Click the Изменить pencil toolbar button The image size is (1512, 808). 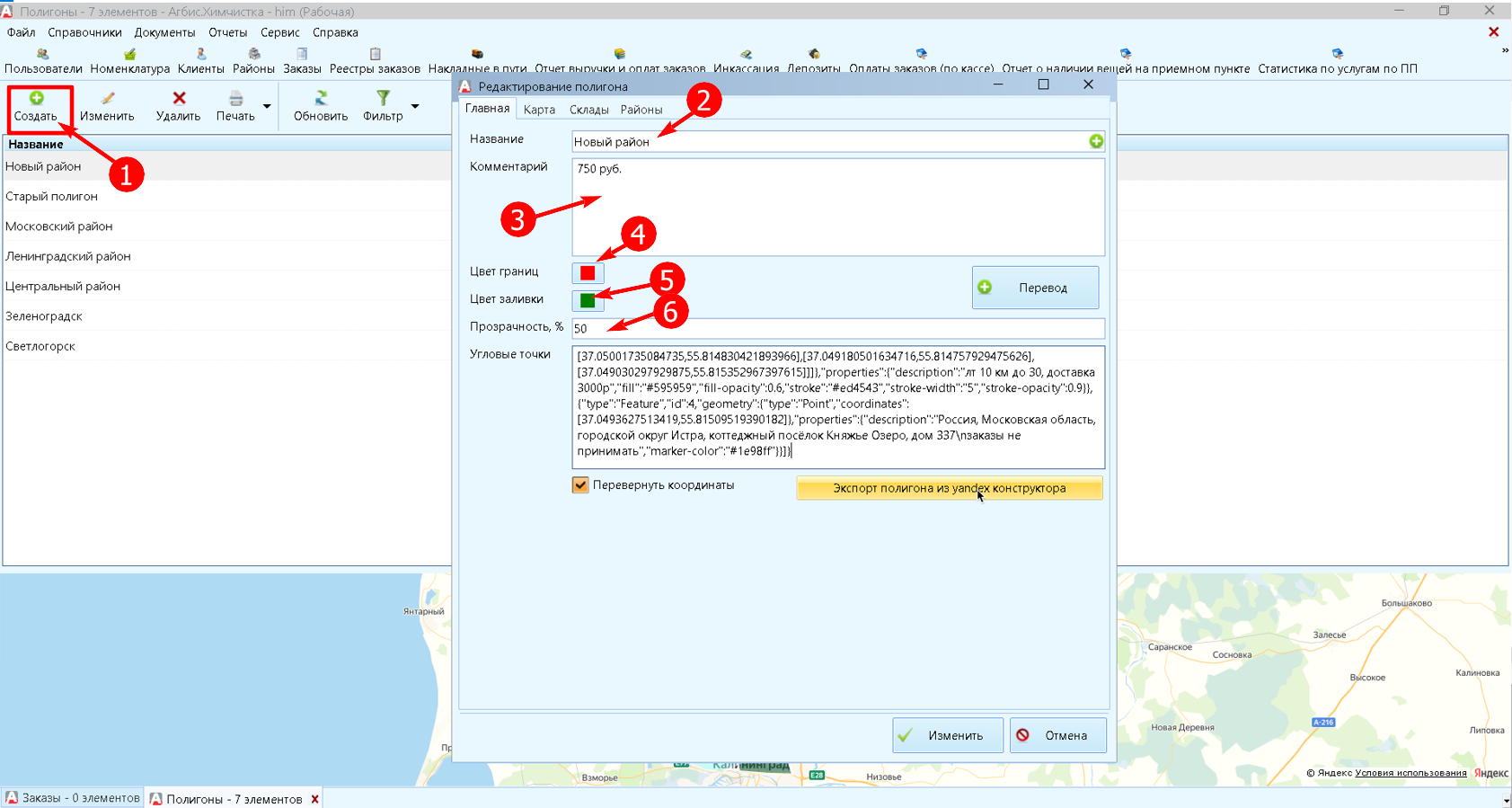point(107,106)
